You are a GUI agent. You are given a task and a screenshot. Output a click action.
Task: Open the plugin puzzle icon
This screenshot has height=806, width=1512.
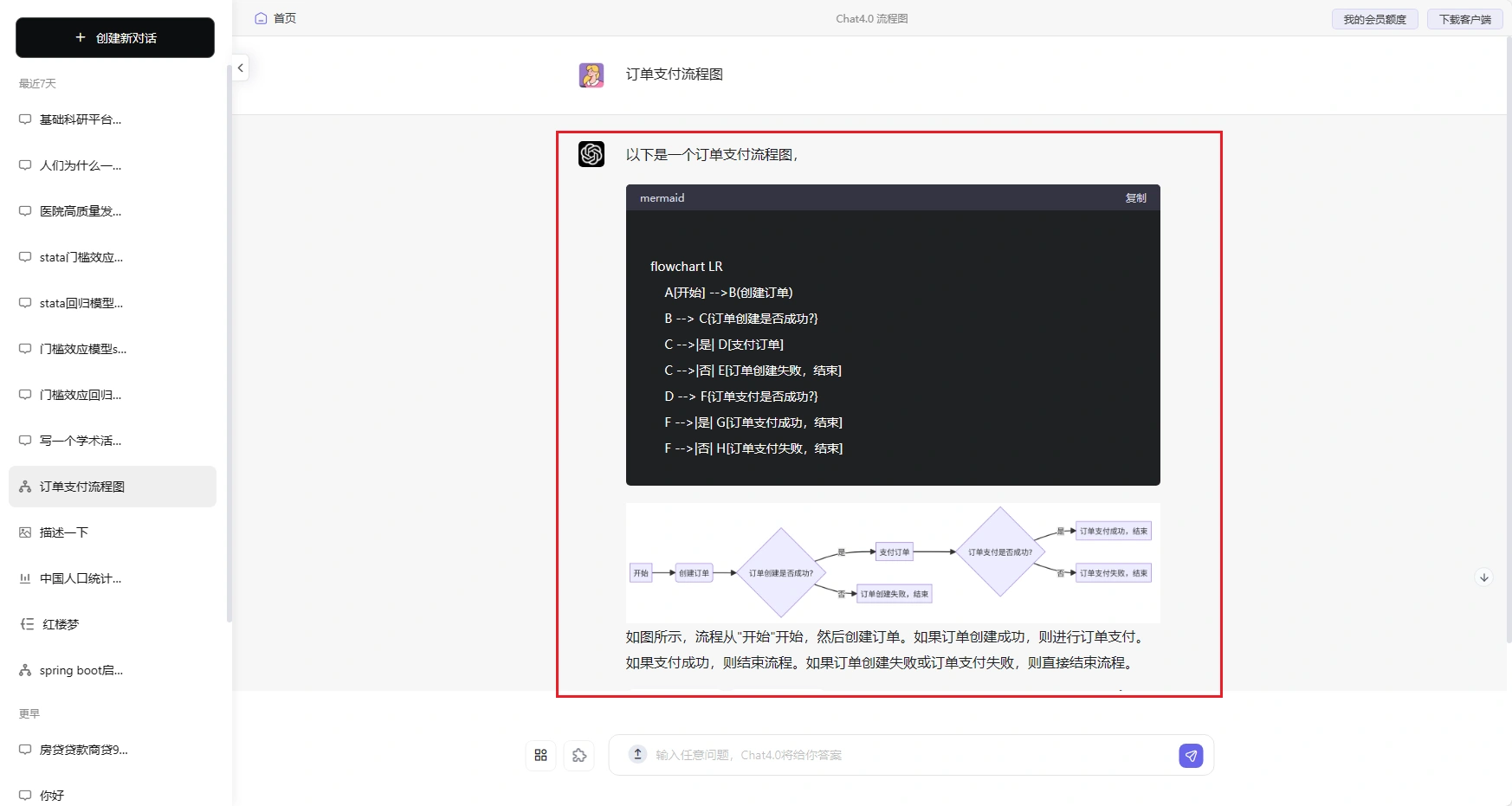pyautogui.click(x=579, y=755)
